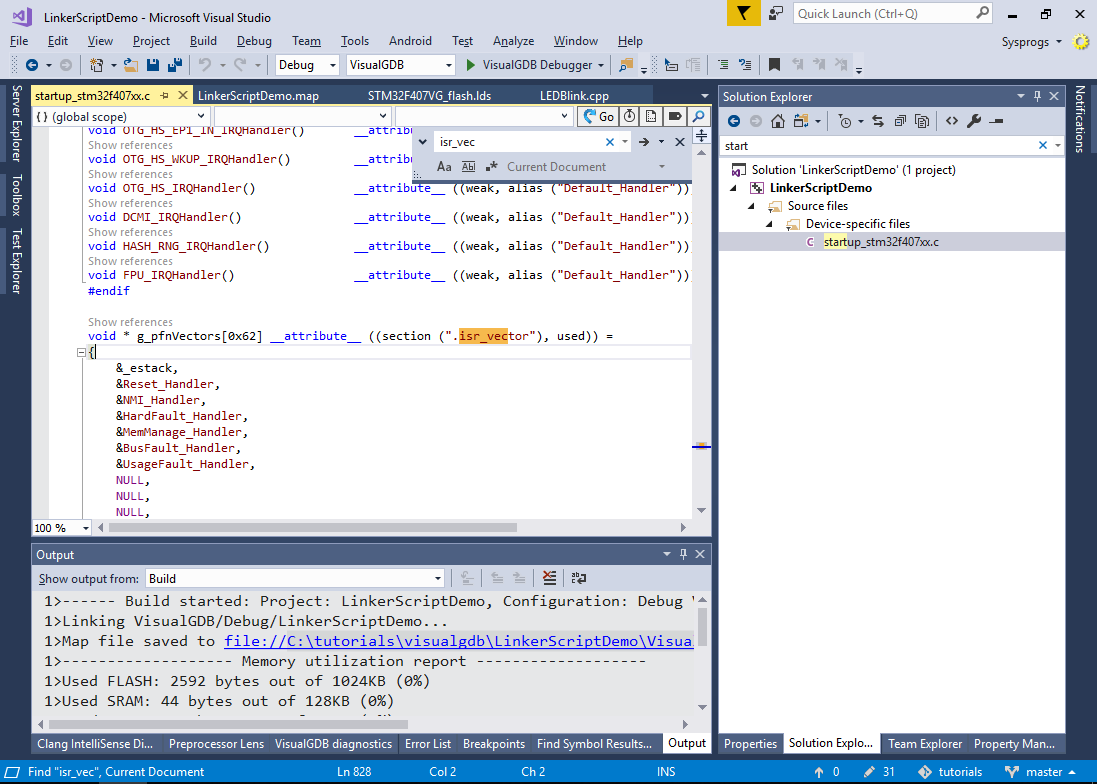1097x784 pixels.
Task: Open the Error List tab
Action: (x=427, y=743)
